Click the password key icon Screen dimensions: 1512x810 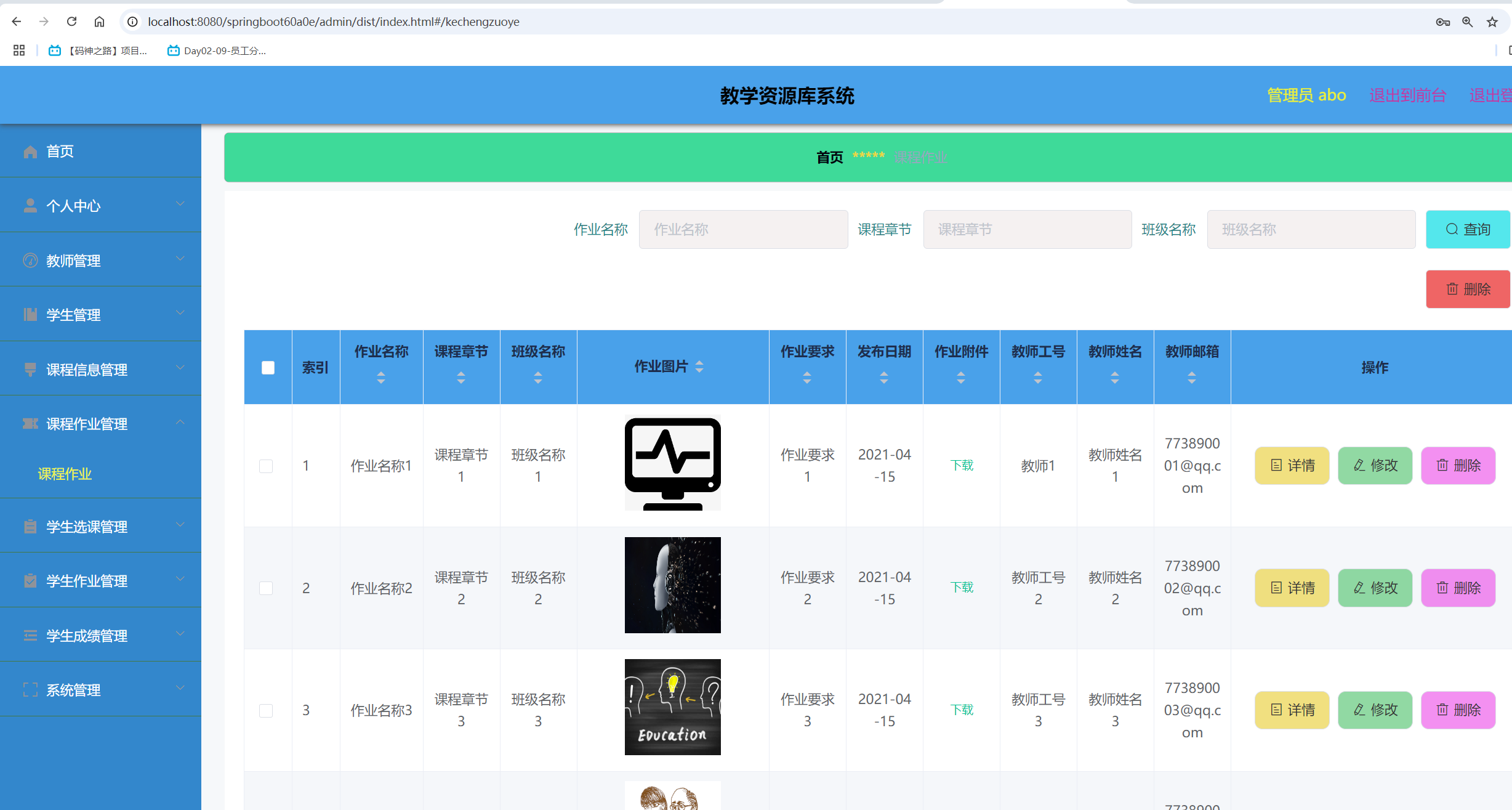1442,22
